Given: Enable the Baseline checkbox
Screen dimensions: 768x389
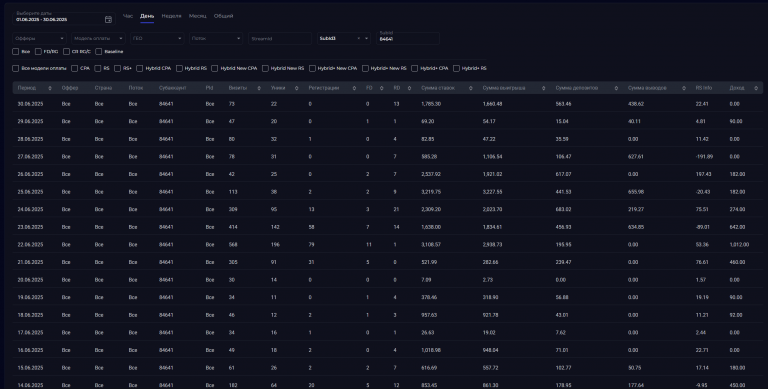Looking at the screenshot, I should 99,51.
